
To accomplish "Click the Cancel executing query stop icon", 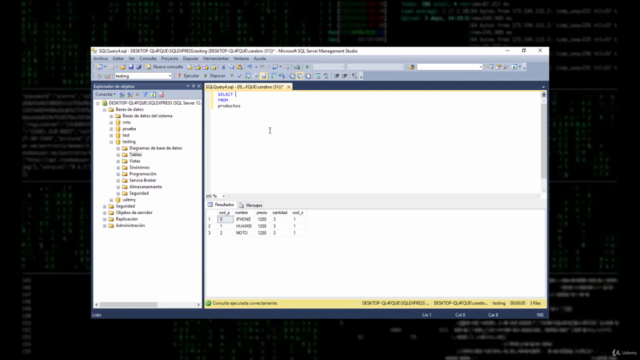I will coord(232,76).
